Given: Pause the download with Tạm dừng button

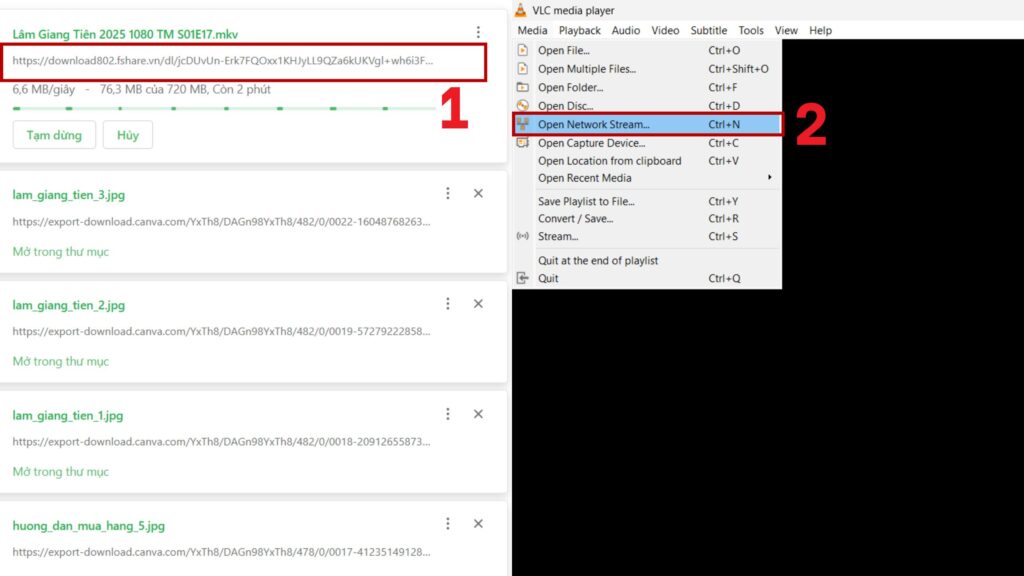Looking at the screenshot, I should point(54,135).
